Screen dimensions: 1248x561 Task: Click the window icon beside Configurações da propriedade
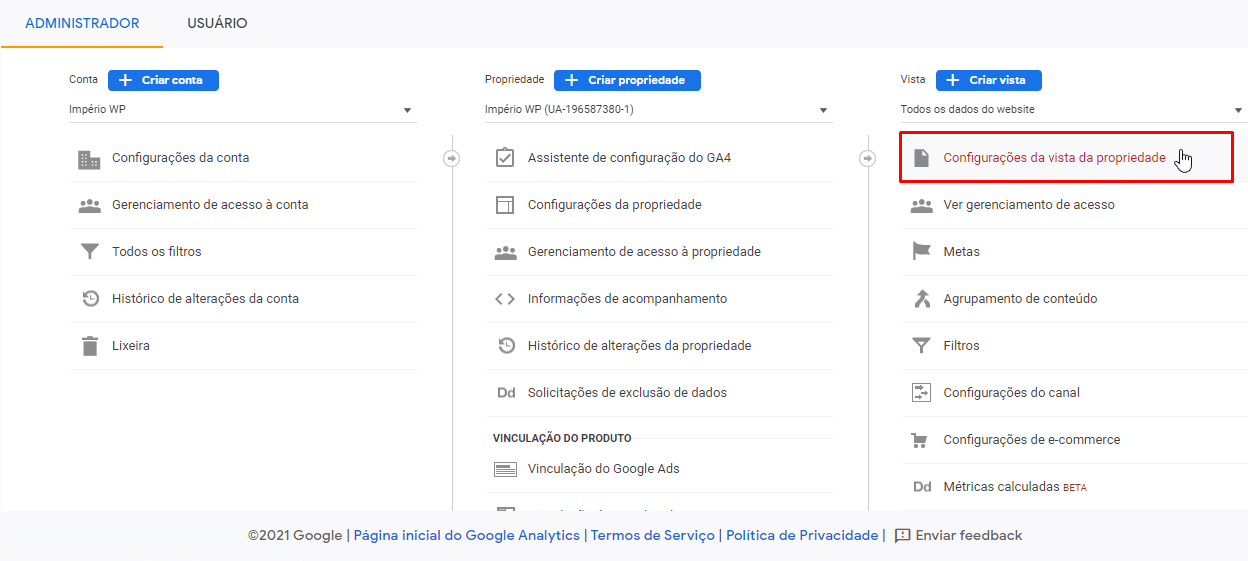[505, 205]
